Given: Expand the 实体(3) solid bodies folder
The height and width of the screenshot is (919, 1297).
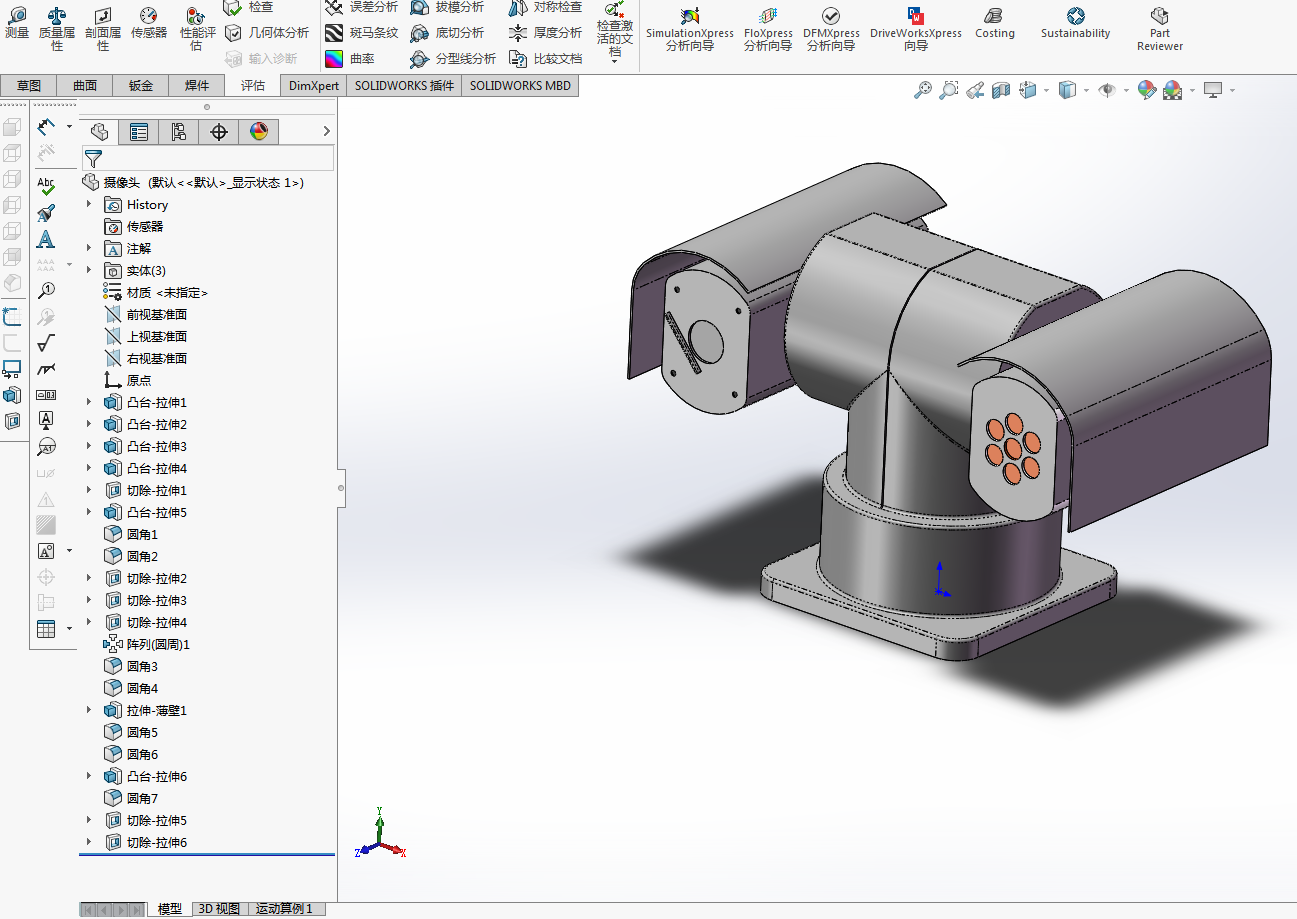Looking at the screenshot, I should click(x=88, y=270).
